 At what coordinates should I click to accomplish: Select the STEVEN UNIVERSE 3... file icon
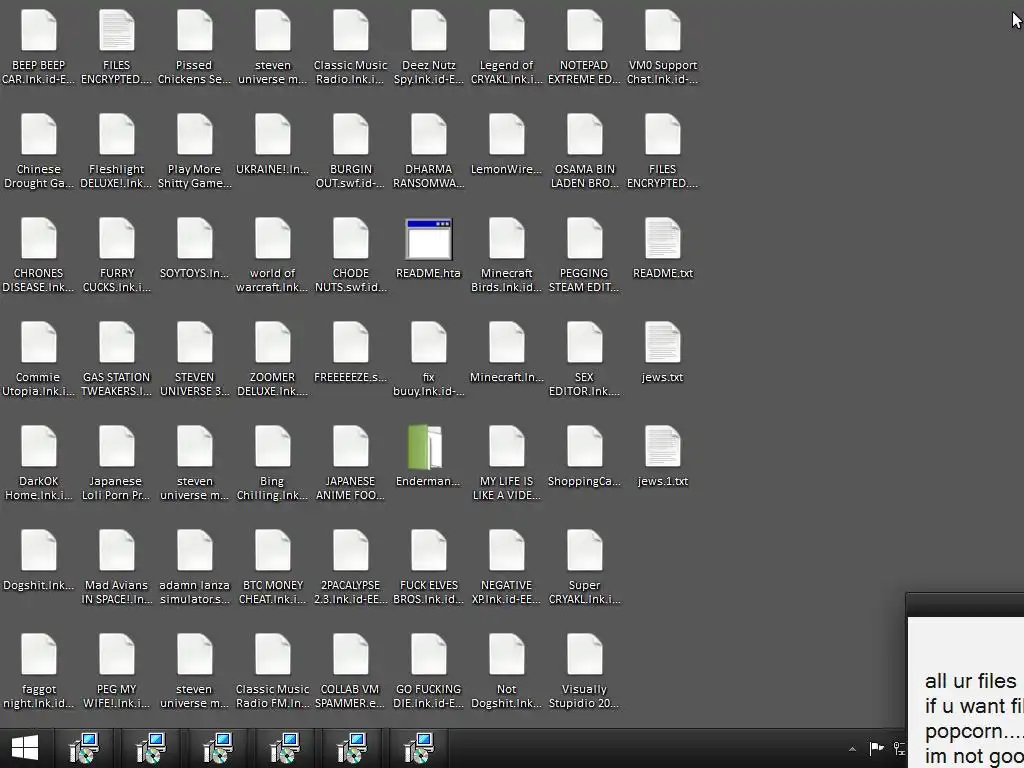coord(195,342)
